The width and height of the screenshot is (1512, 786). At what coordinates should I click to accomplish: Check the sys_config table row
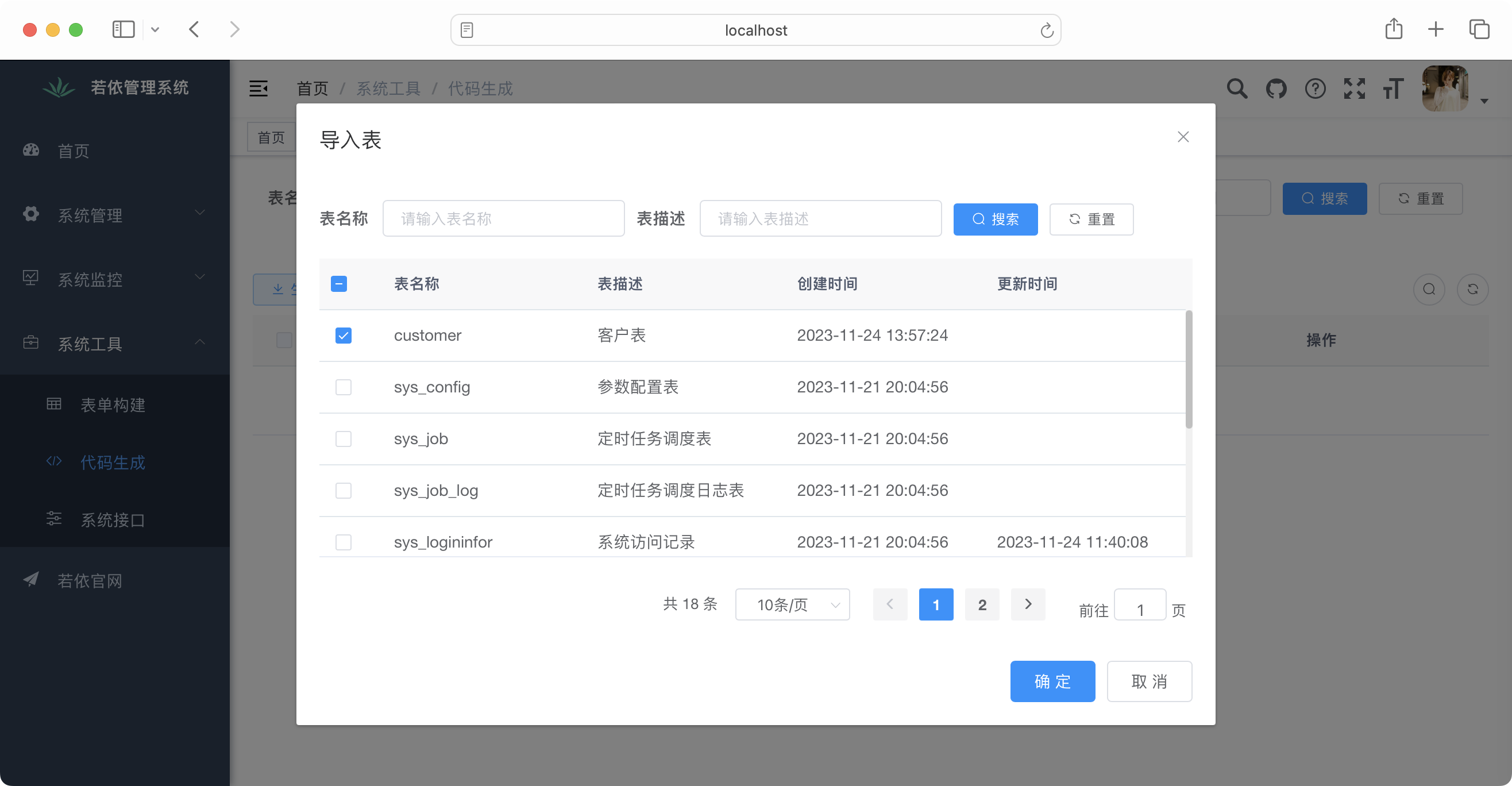click(x=344, y=387)
